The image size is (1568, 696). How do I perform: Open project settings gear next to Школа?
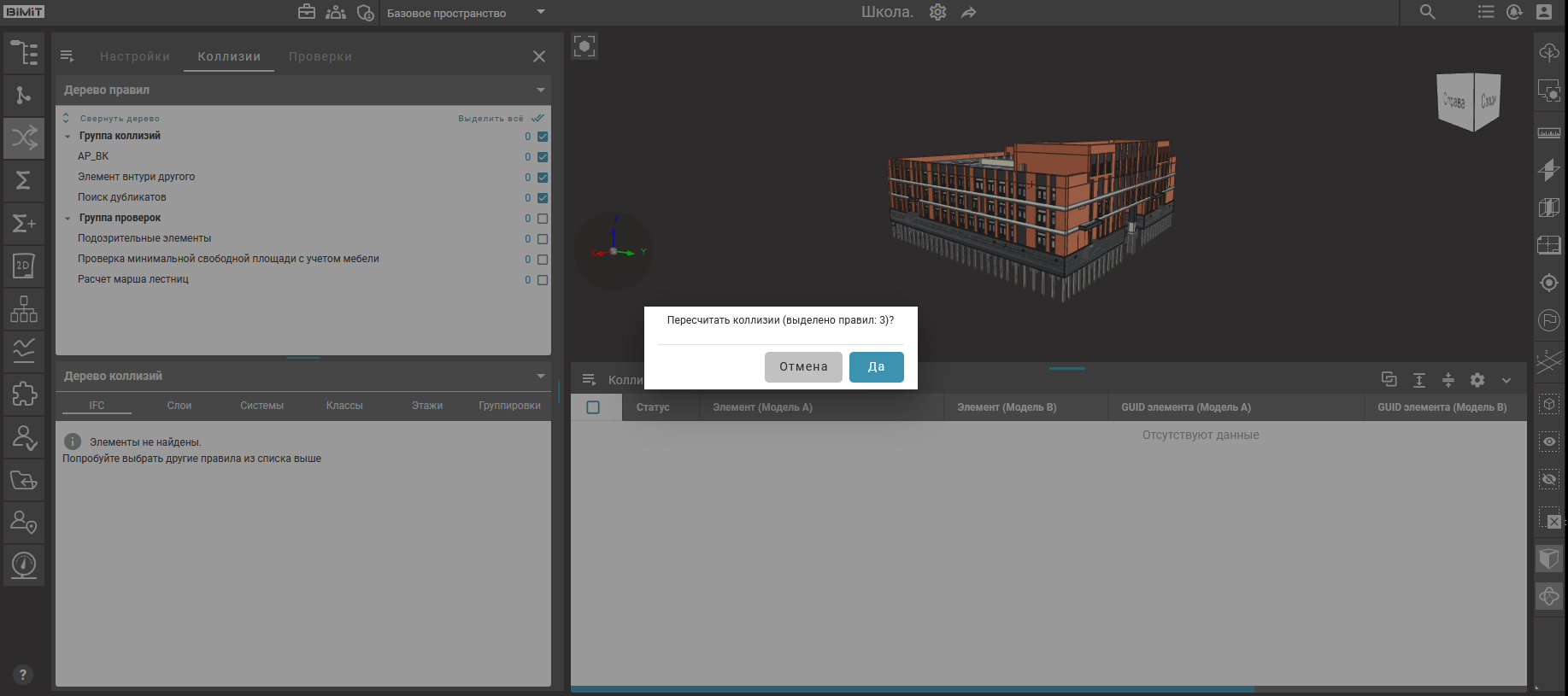pos(937,13)
